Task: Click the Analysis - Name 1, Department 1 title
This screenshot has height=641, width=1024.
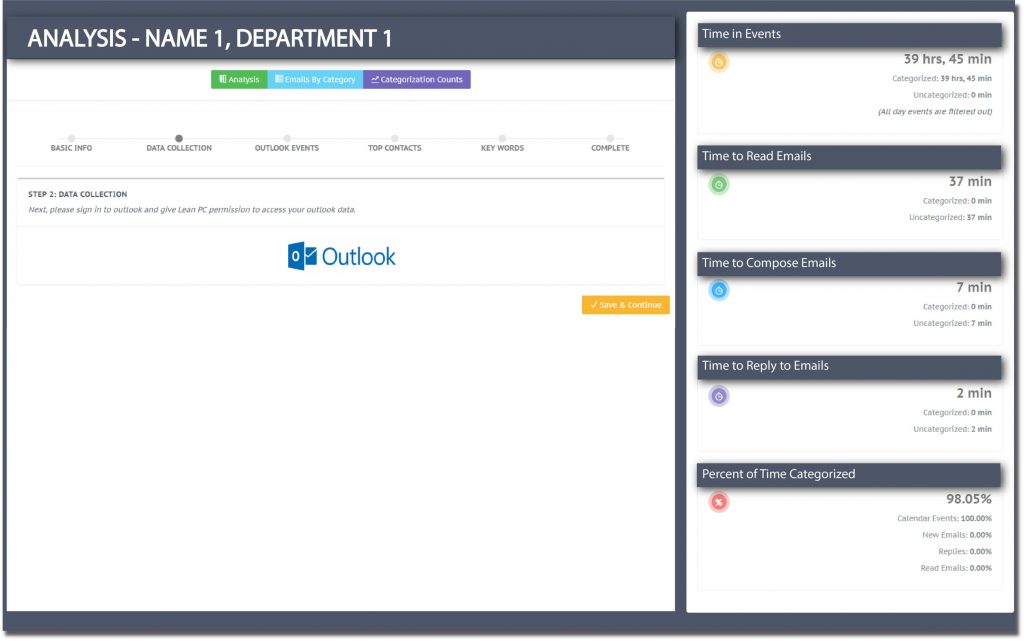Action: (x=210, y=39)
